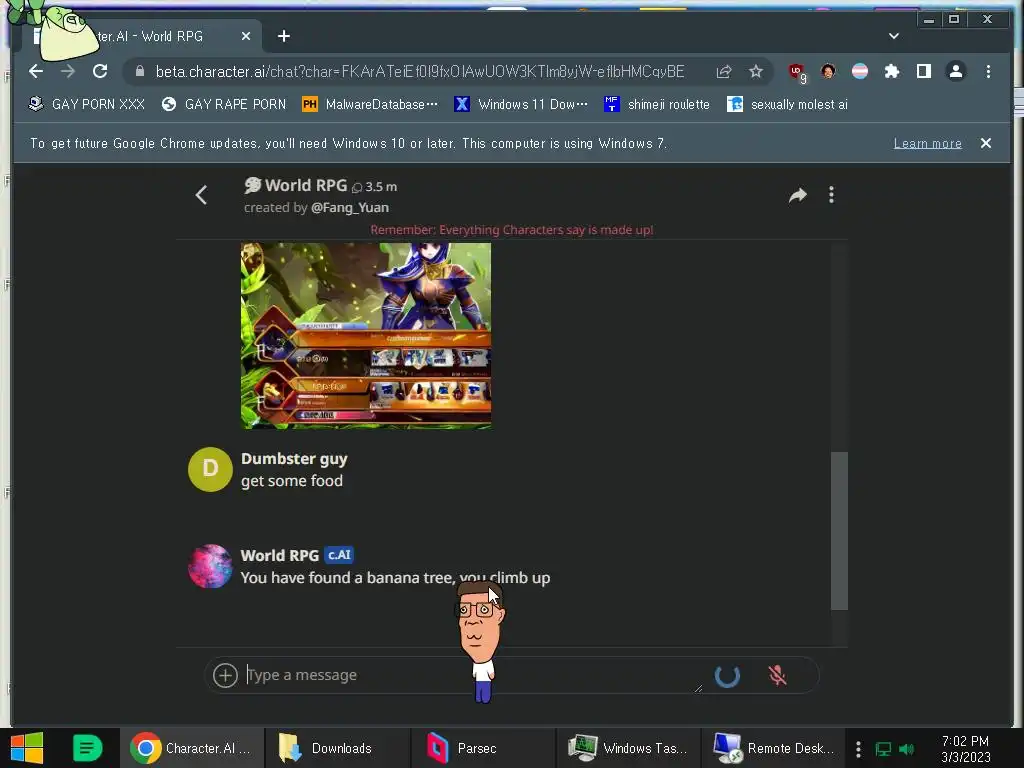Switch to Parsec in the taskbar
1024x768 pixels.
pyautogui.click(x=482, y=748)
